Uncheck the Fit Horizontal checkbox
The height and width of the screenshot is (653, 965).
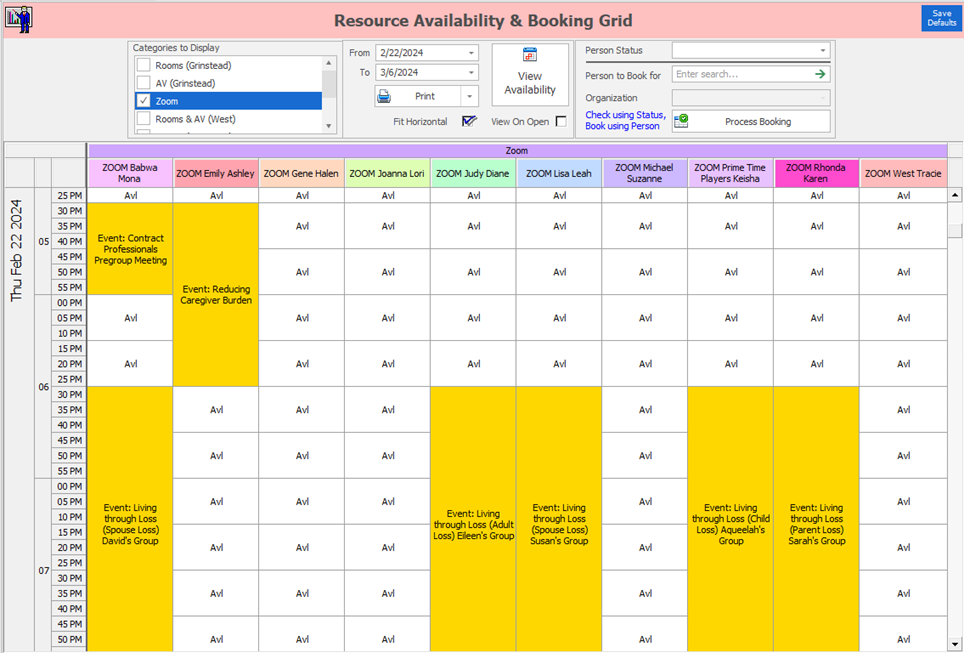(x=469, y=121)
